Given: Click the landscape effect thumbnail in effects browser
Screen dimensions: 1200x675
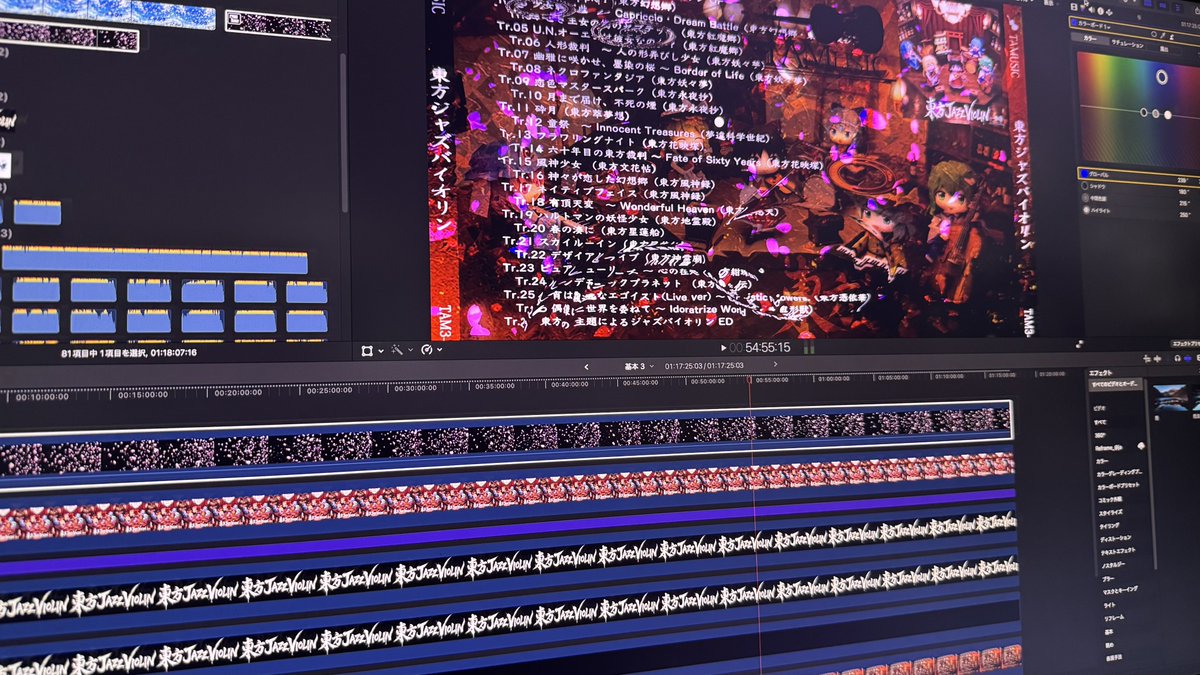Looking at the screenshot, I should 1170,399.
